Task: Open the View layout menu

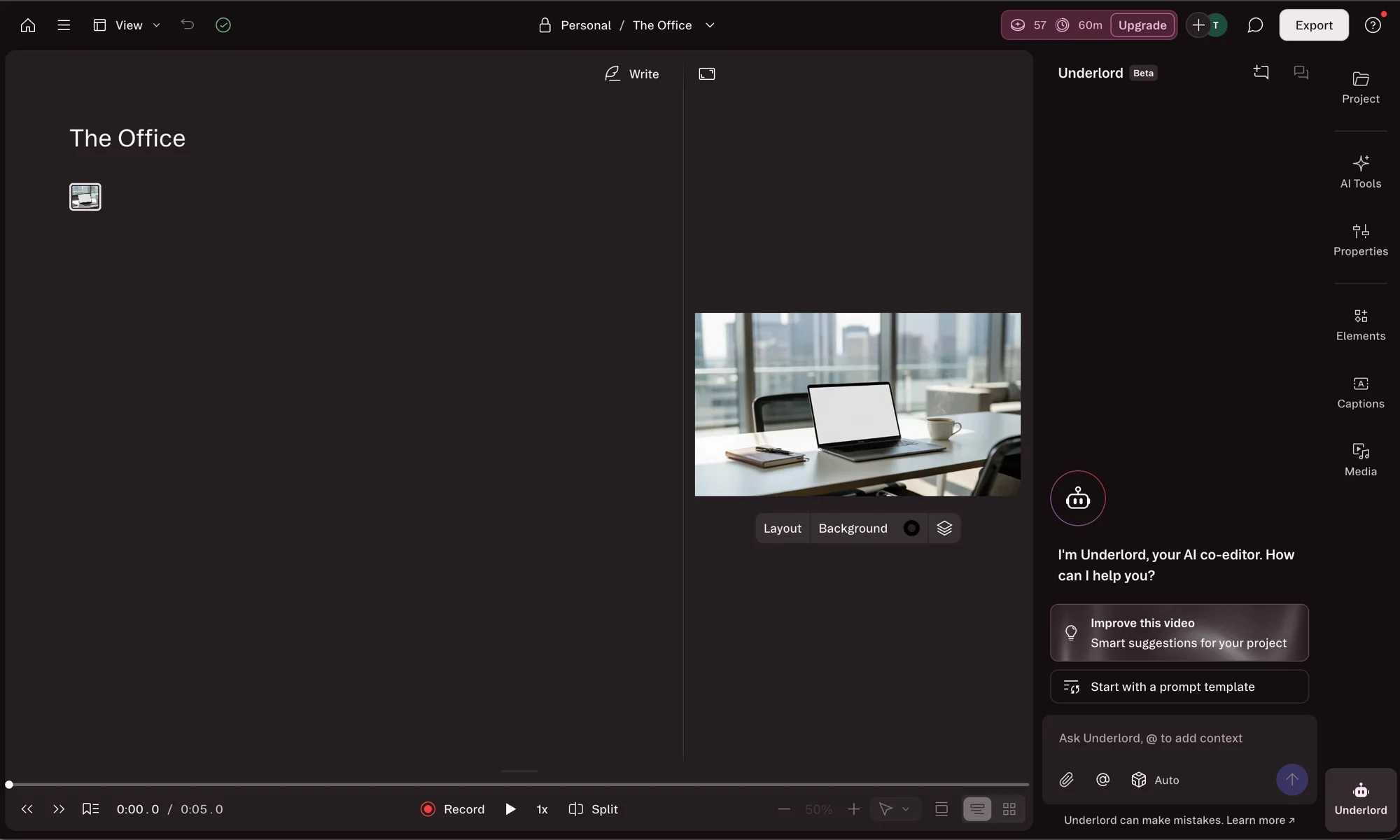Action: click(x=127, y=25)
